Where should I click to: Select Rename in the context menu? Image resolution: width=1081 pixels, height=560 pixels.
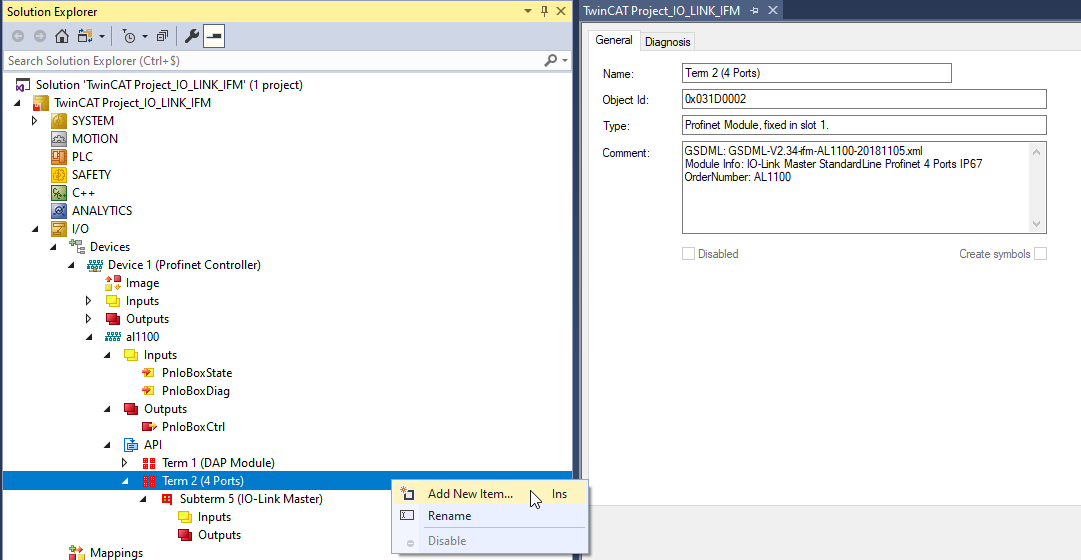(x=449, y=516)
